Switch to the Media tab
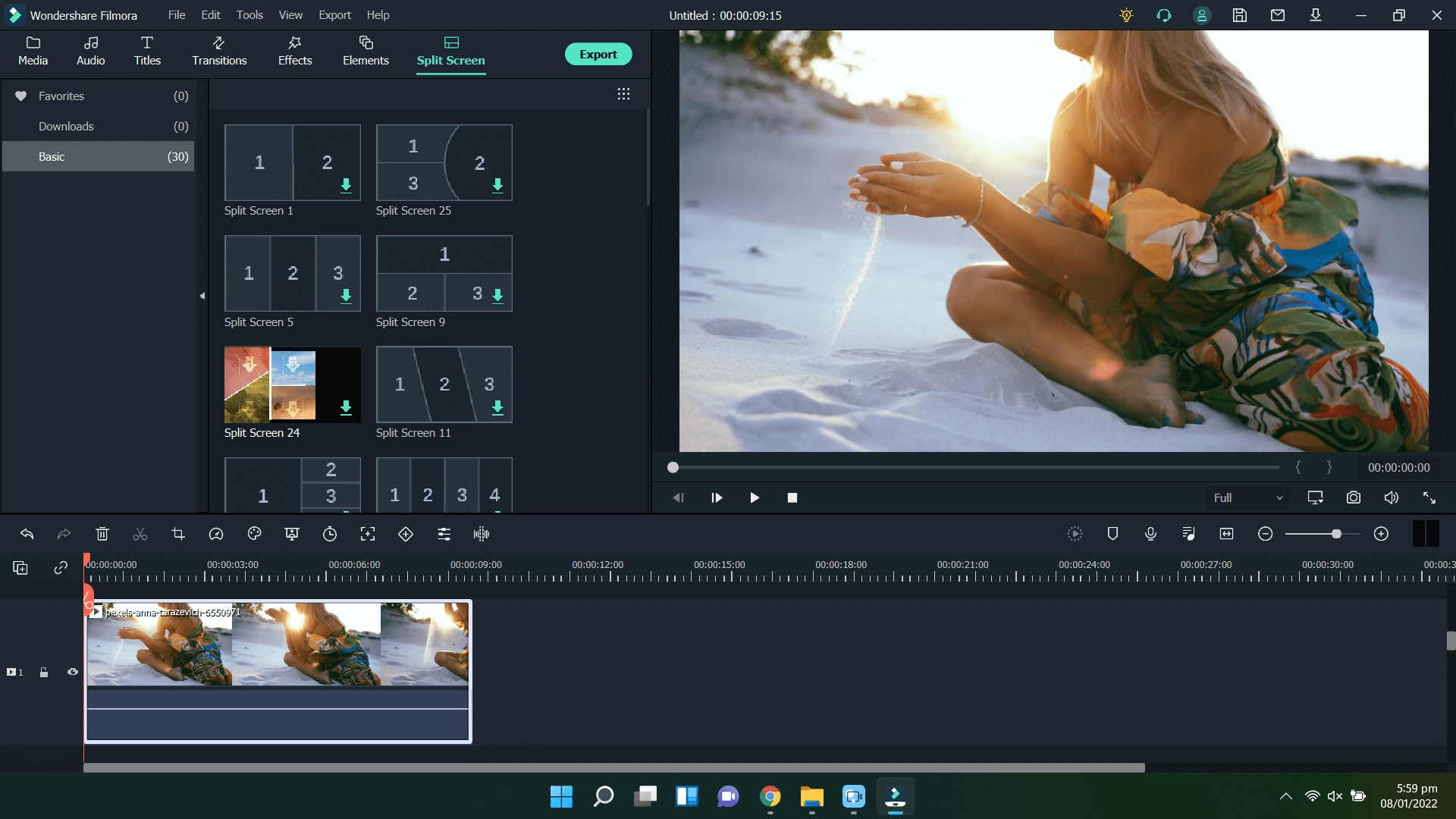1456x819 pixels. click(33, 52)
